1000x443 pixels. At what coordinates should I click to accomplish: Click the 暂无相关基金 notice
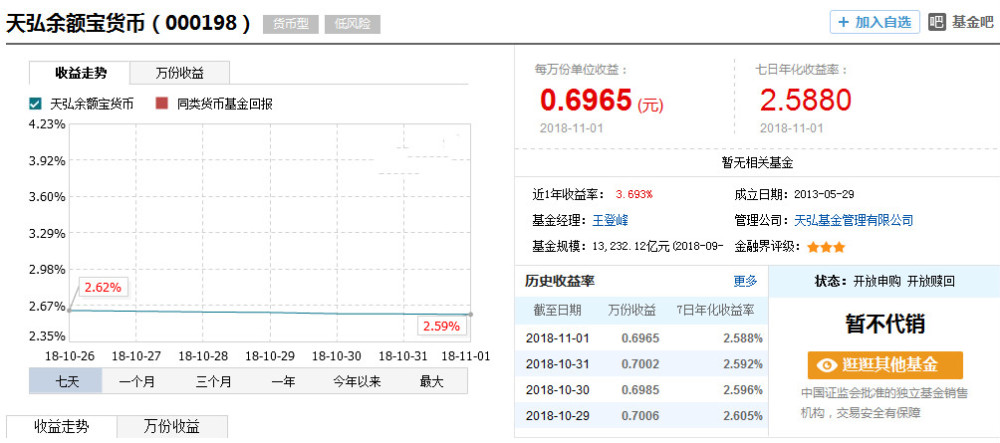point(757,163)
